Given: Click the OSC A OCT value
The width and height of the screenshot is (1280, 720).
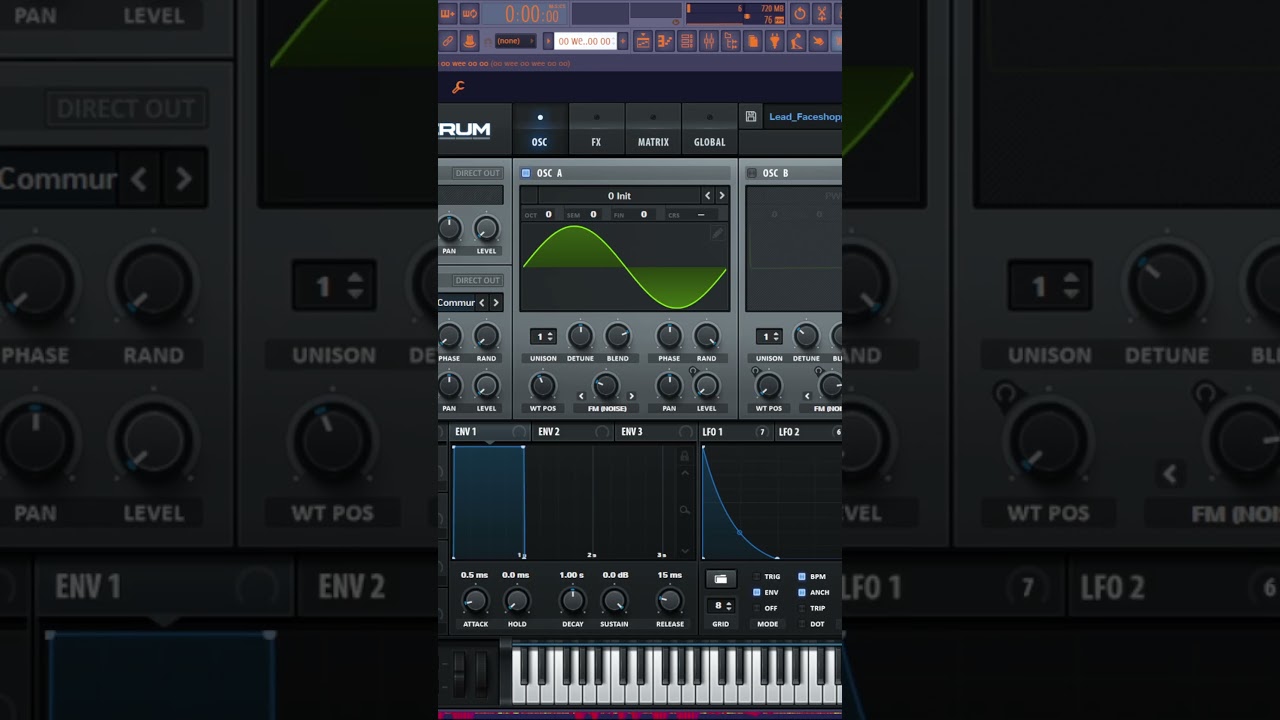Looking at the screenshot, I should [548, 214].
